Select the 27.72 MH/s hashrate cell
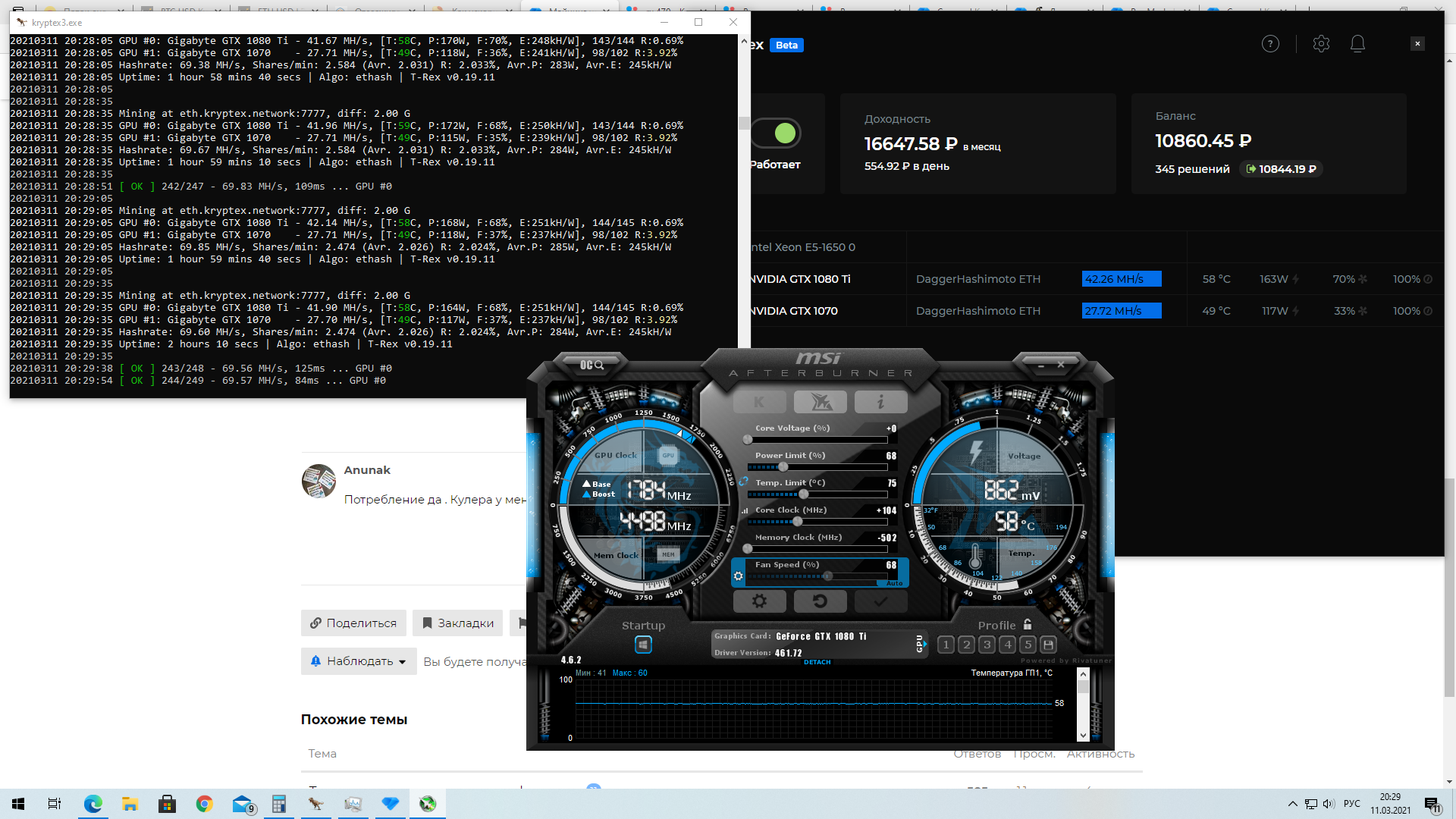Viewport: 1456px width, 819px height. 1122,311
